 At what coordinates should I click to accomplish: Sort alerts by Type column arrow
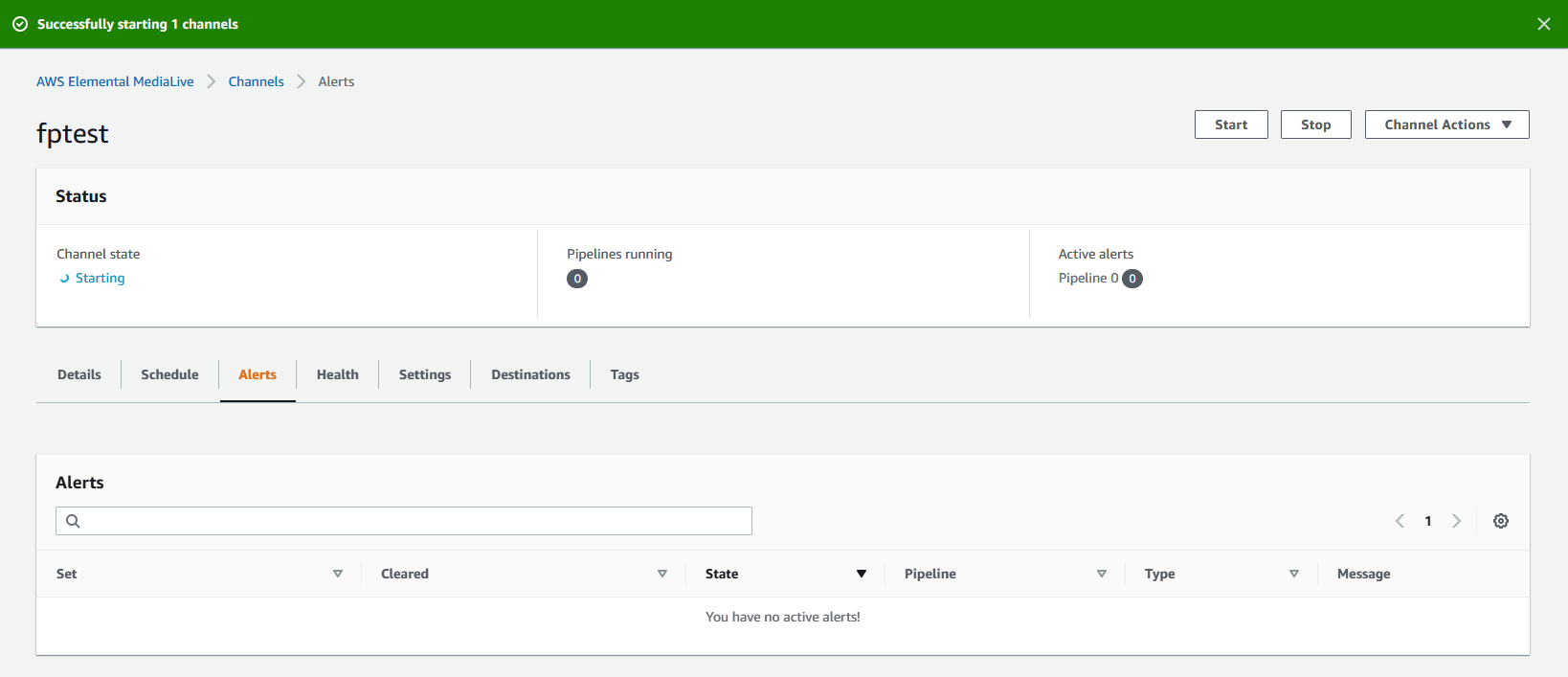(1293, 574)
